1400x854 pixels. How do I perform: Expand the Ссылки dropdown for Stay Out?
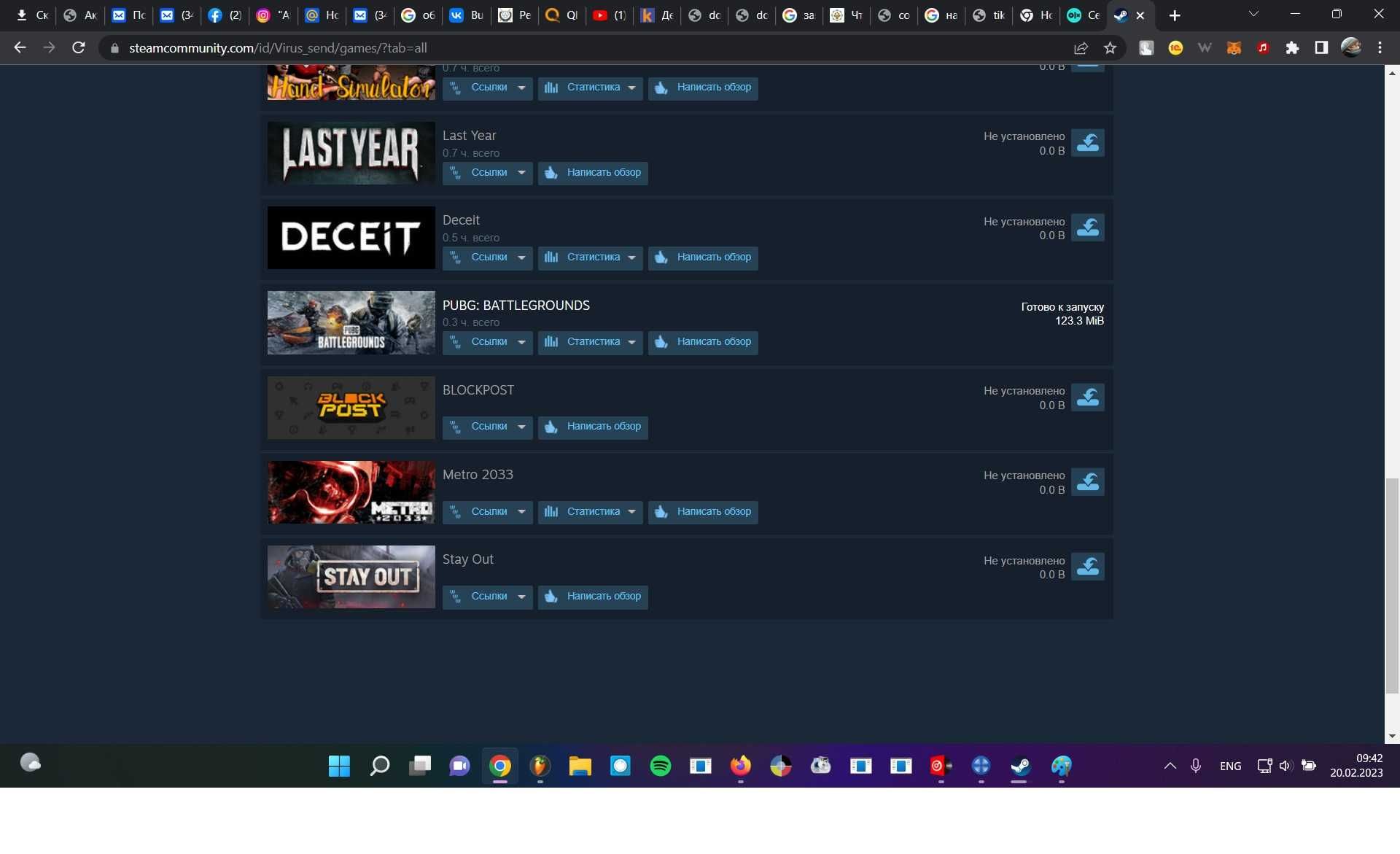[x=487, y=597]
